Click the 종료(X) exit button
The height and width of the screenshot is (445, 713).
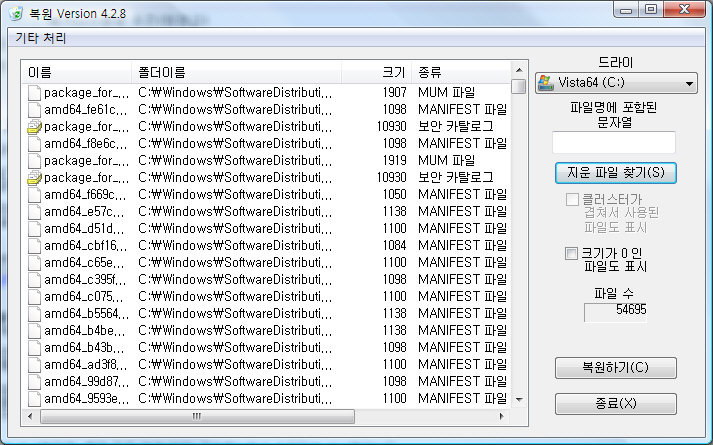tap(616, 404)
